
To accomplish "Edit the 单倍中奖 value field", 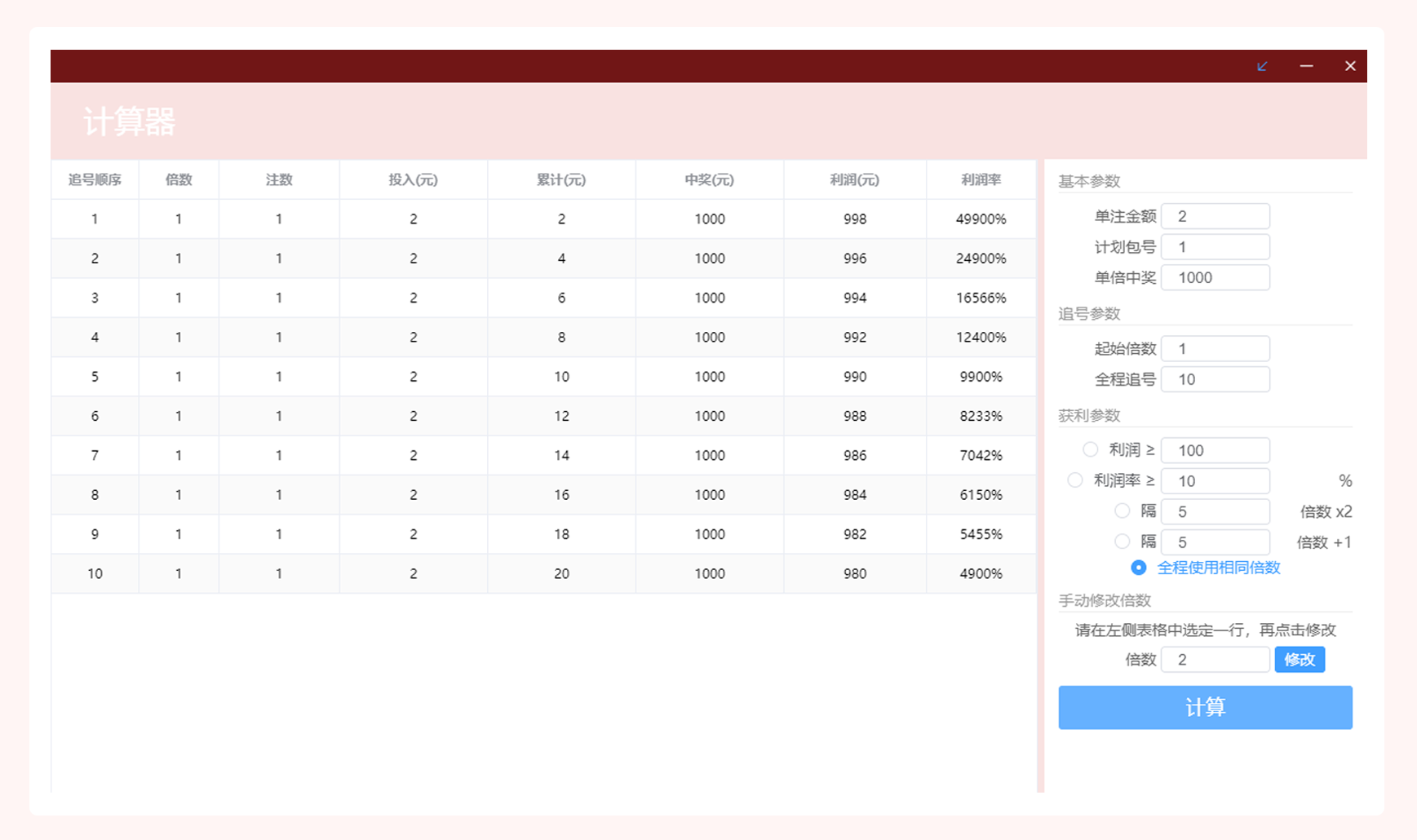I will point(1215,277).
